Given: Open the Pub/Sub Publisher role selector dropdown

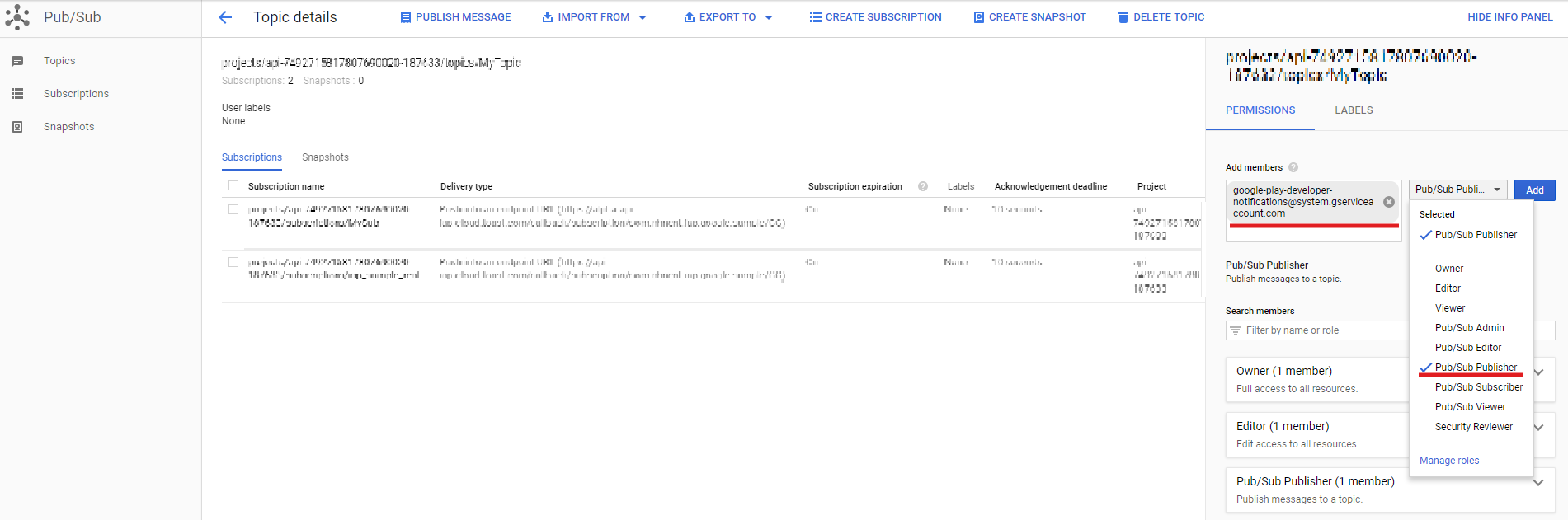Looking at the screenshot, I should click(1457, 190).
